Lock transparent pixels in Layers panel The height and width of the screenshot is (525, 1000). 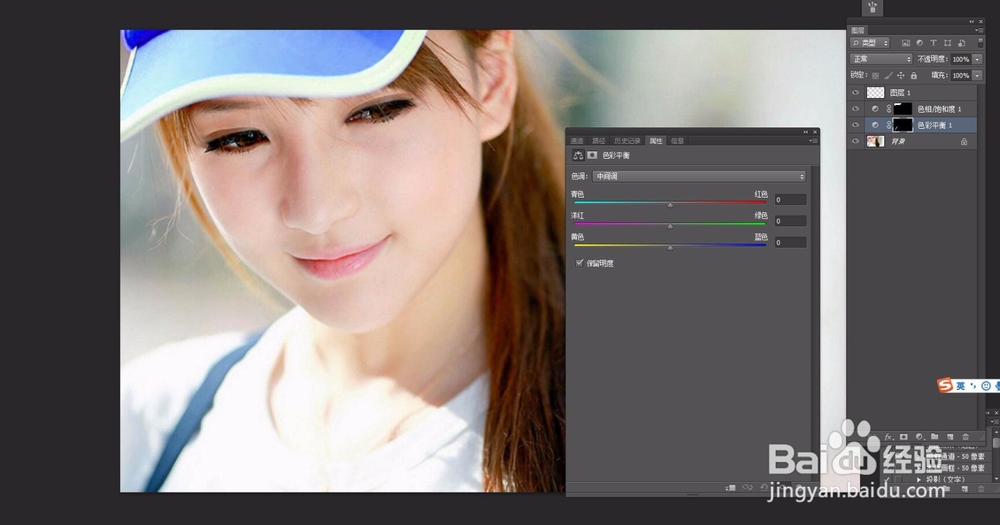(876, 75)
